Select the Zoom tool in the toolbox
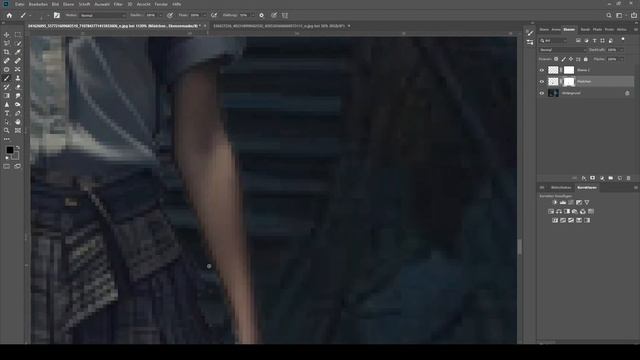Screen dimensions: 640x360 click(7, 131)
